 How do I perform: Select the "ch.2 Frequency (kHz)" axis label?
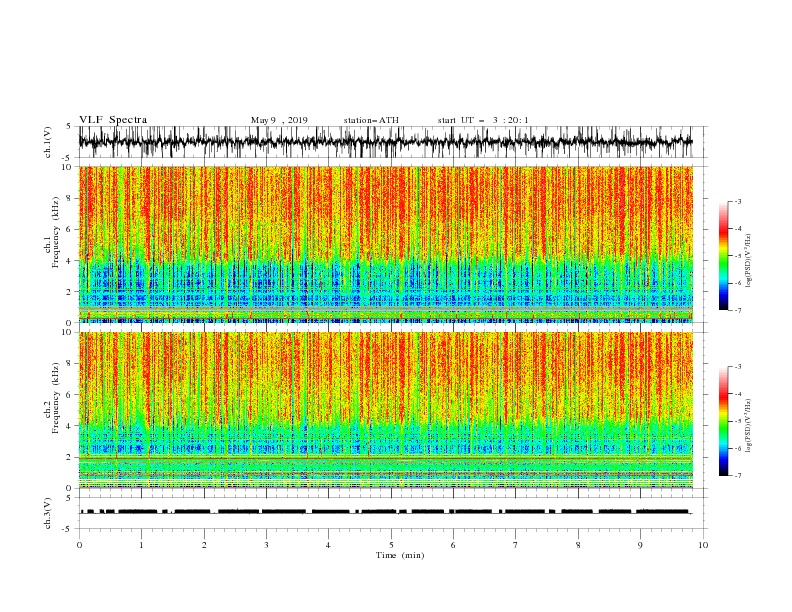(52, 398)
